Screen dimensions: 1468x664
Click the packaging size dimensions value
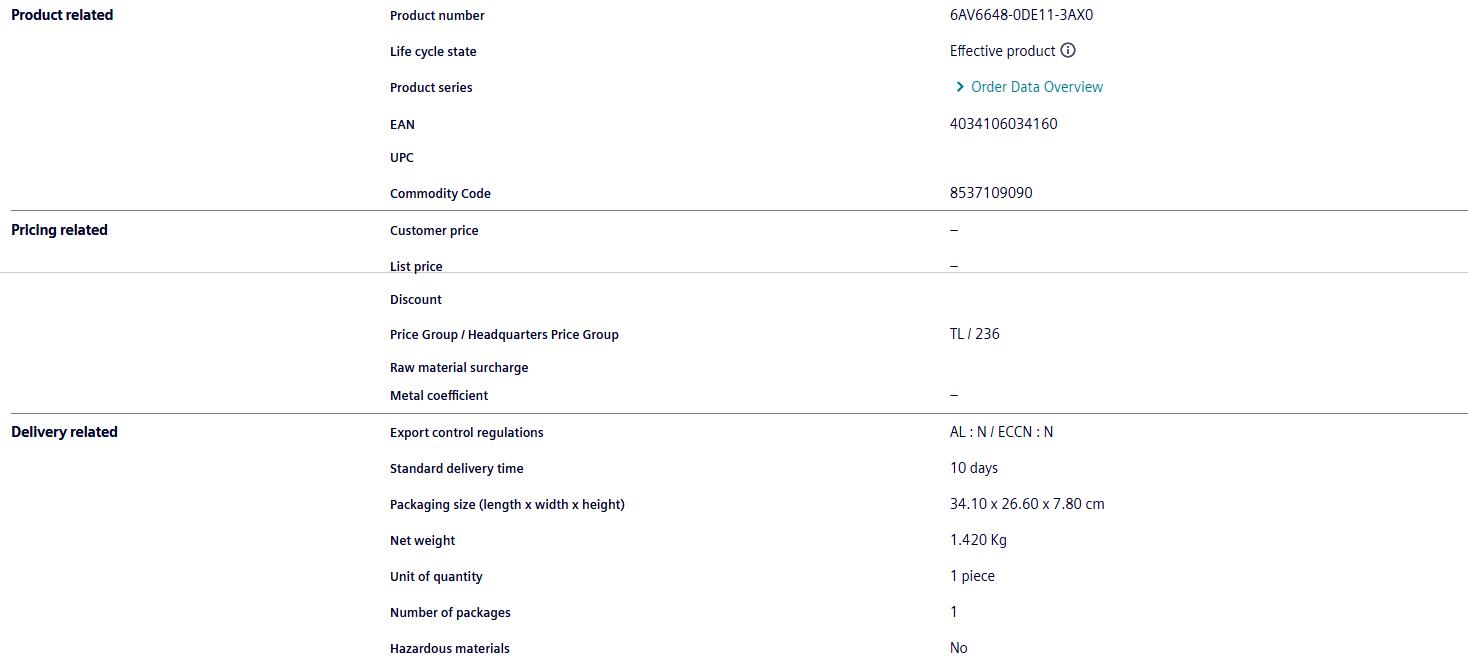click(x=1027, y=504)
